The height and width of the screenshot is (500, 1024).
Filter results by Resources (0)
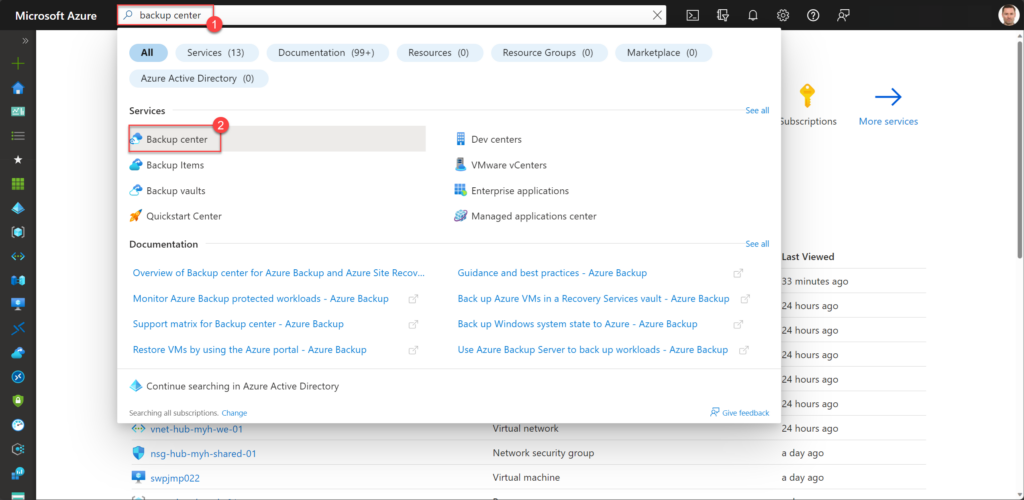[439, 53]
